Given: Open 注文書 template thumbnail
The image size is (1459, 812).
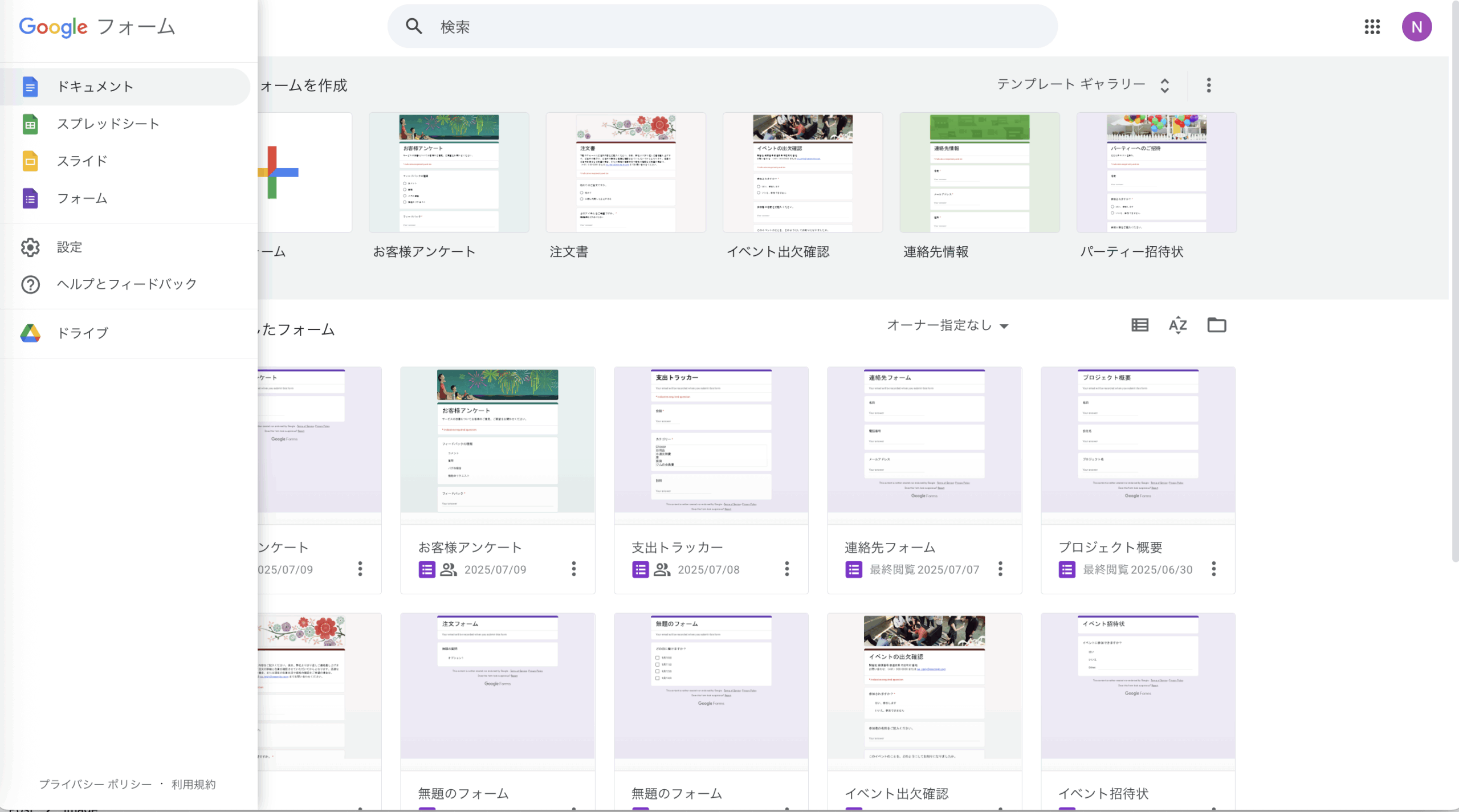Looking at the screenshot, I should 626,172.
